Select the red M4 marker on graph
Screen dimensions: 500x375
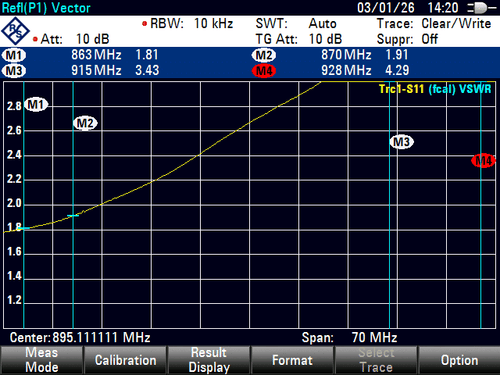coord(483,161)
